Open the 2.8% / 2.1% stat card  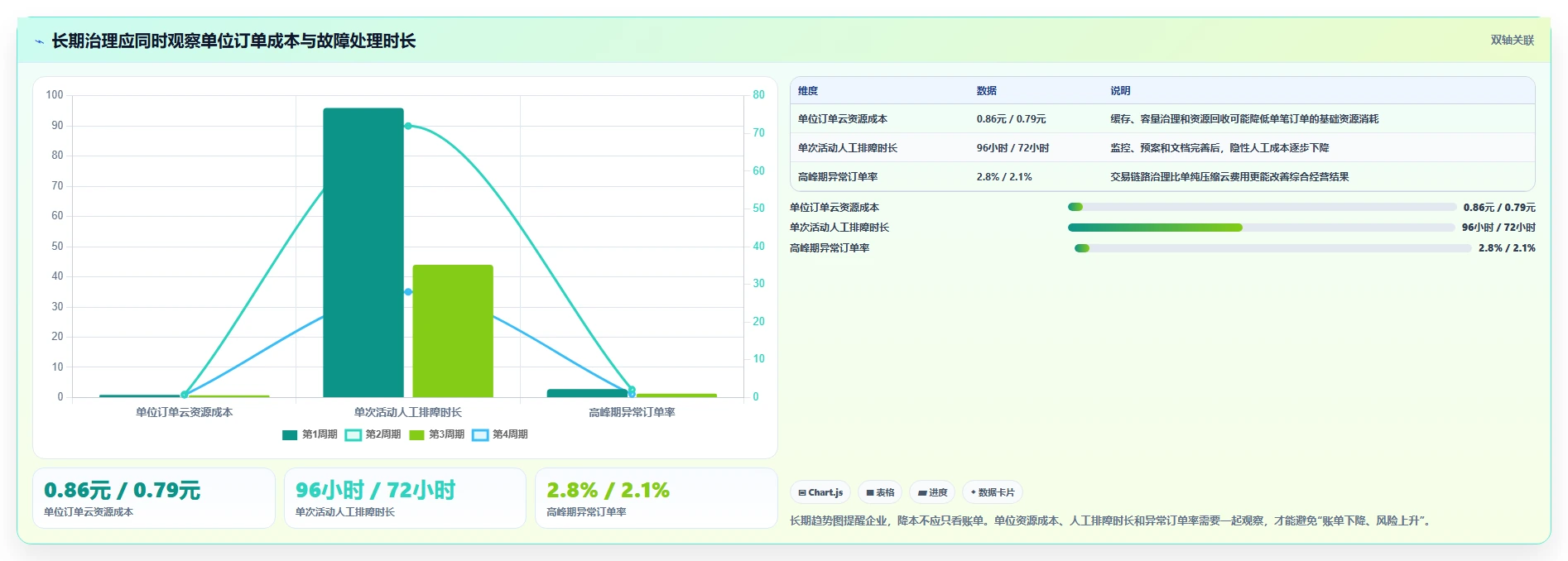656,498
